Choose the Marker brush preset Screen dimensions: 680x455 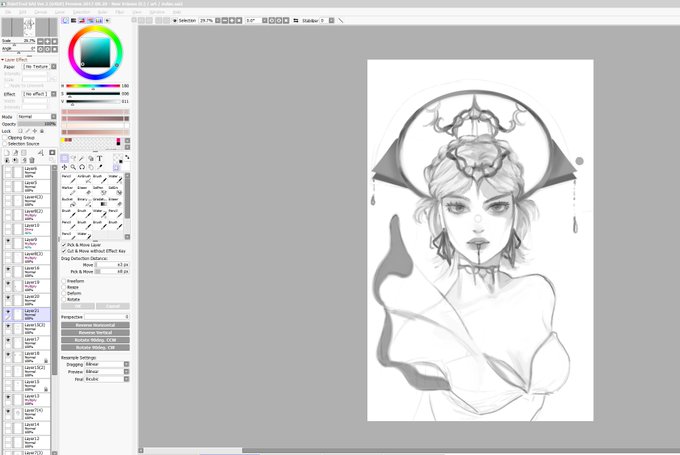(69, 190)
